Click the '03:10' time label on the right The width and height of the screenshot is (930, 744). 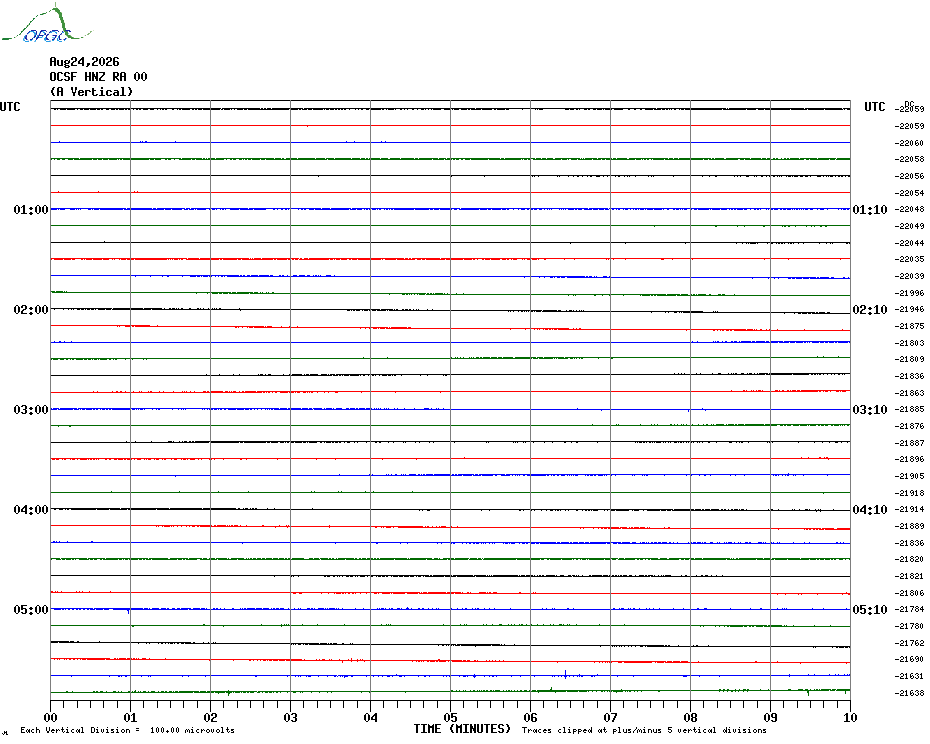coord(870,409)
